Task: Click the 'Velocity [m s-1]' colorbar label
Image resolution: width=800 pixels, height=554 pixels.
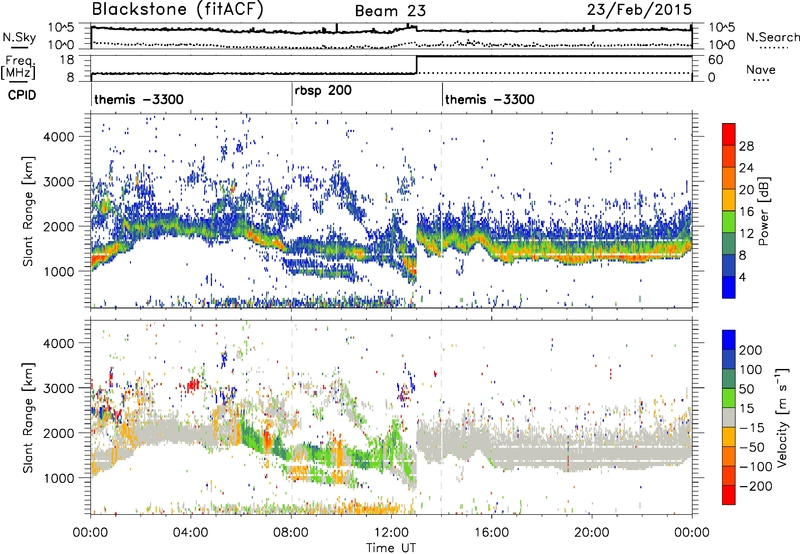Action: tap(782, 417)
